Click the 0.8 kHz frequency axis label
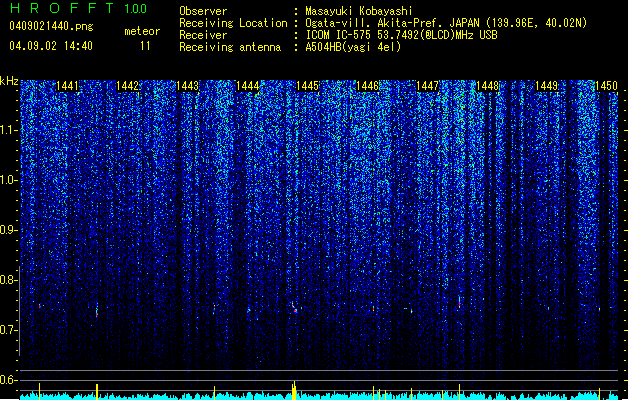The height and width of the screenshot is (400, 629). coord(9,280)
